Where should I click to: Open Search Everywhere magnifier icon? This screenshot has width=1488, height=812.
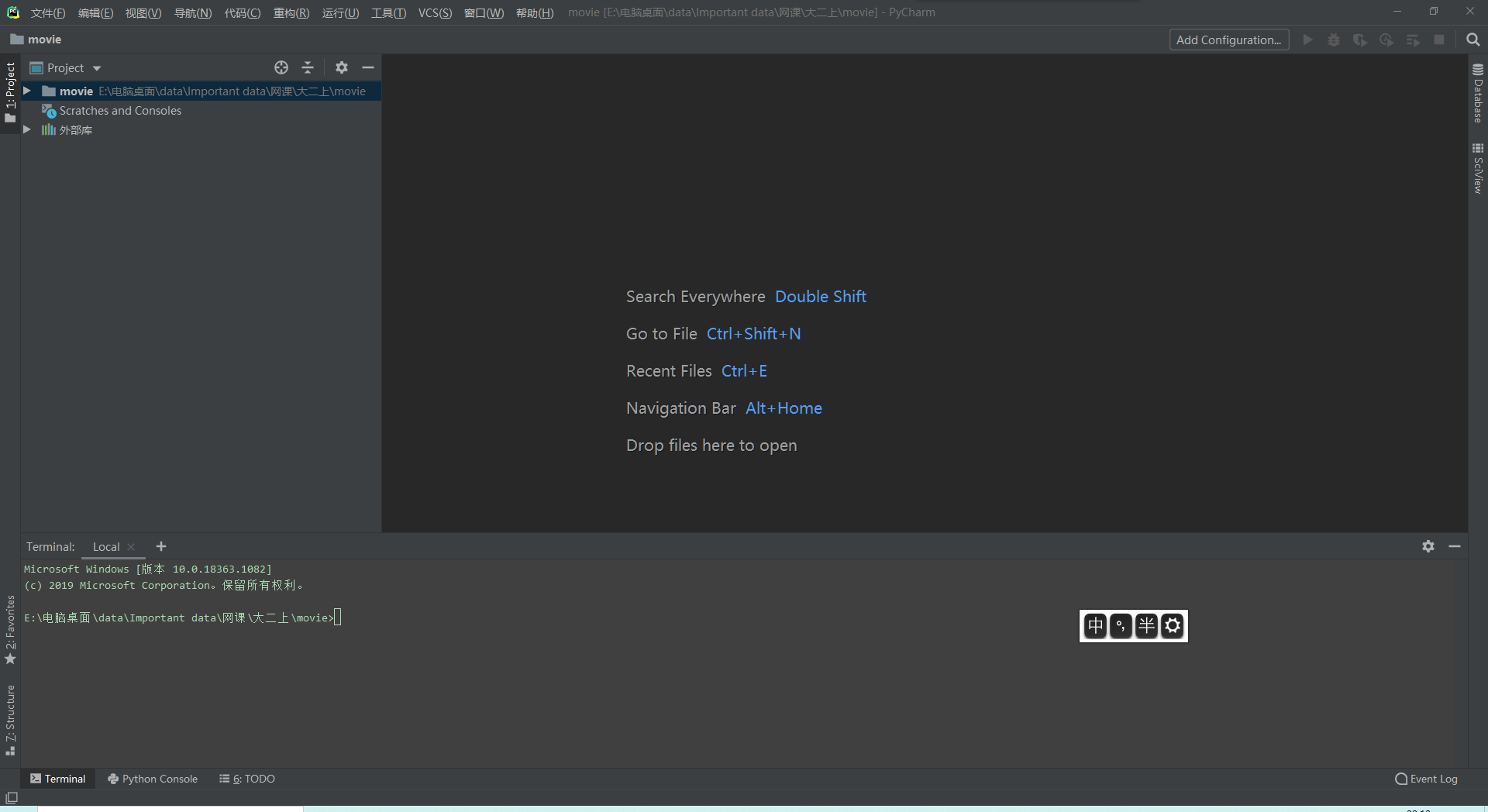tap(1473, 40)
